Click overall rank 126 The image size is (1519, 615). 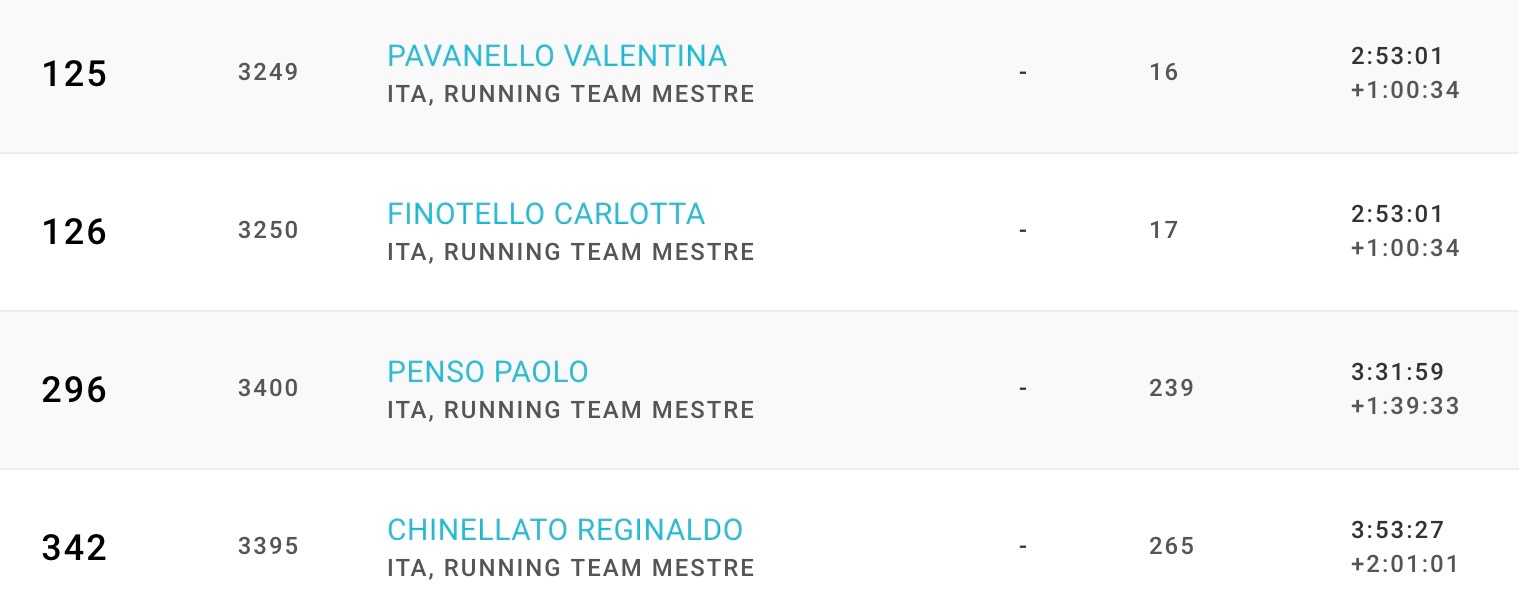pos(74,232)
